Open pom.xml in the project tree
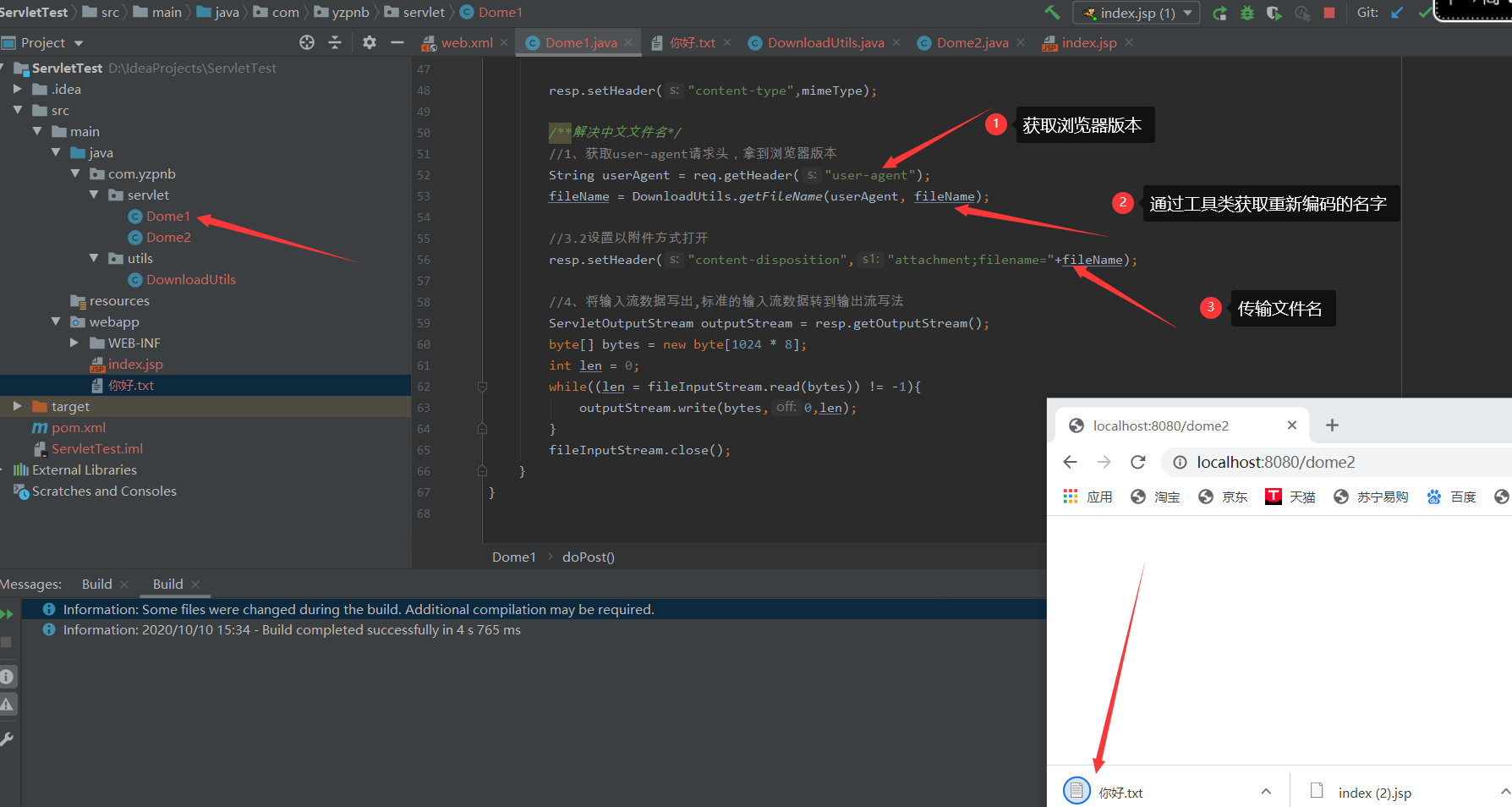This screenshot has height=807, width=1512. coord(78,427)
